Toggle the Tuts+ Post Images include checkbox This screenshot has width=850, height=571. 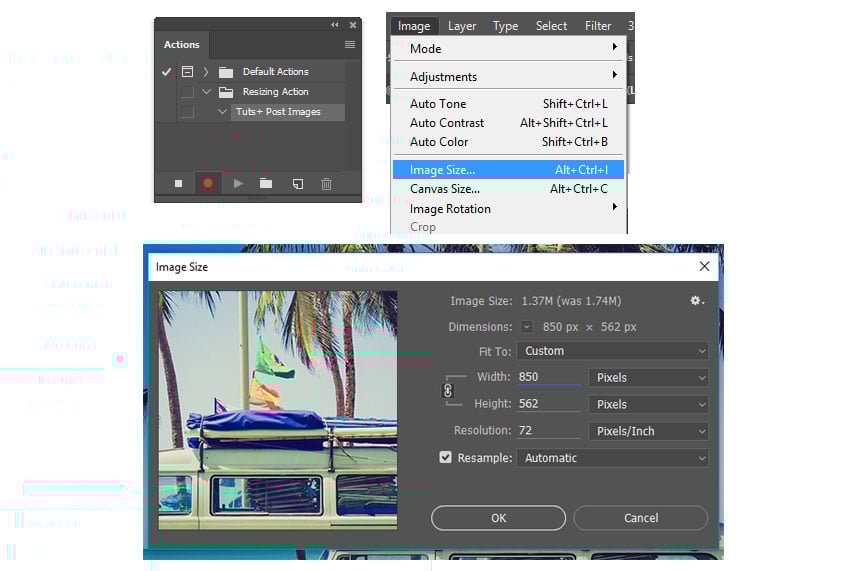point(188,112)
